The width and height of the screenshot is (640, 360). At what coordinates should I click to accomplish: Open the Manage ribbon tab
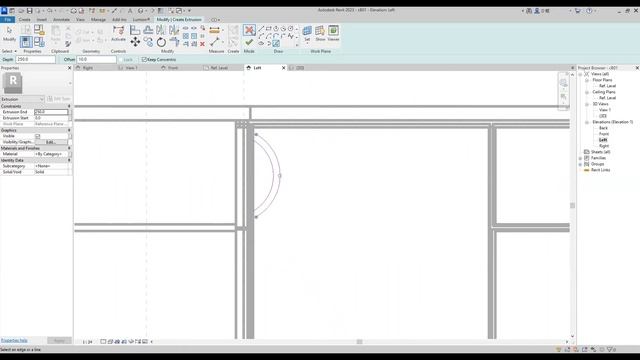pos(98,20)
